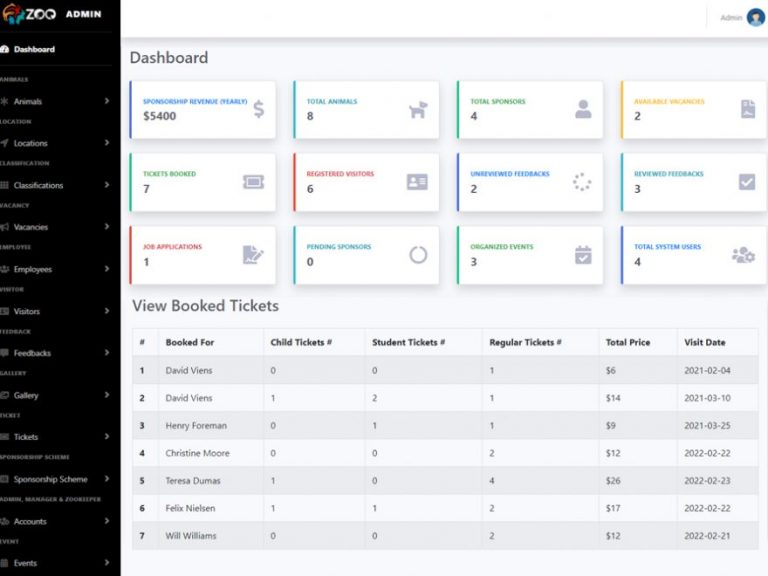This screenshot has height=576, width=768.
Task: Open Feedbacks in the sidebar menu
Action: [32, 353]
